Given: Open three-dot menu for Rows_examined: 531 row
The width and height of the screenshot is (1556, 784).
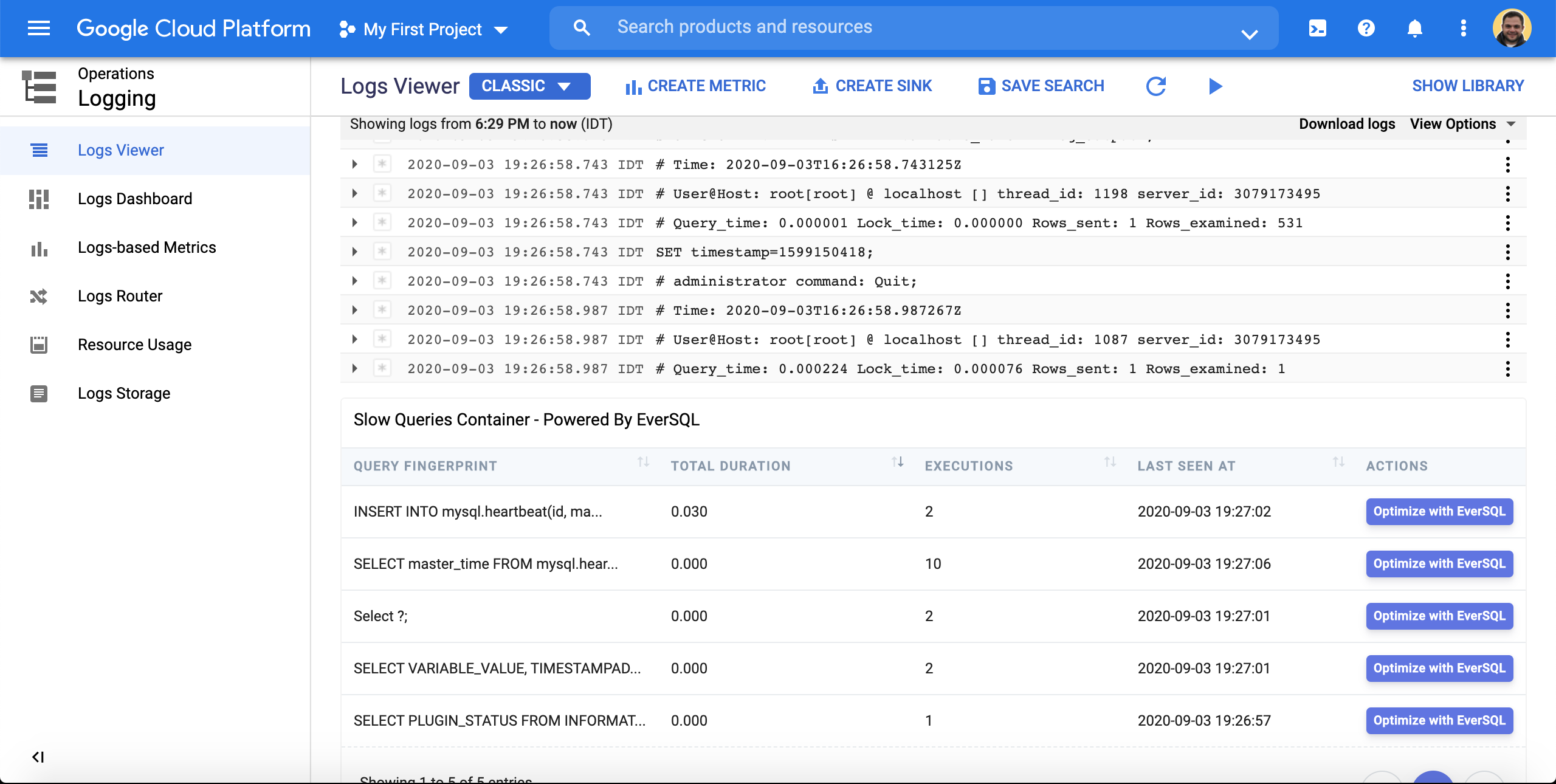Looking at the screenshot, I should coord(1507,223).
